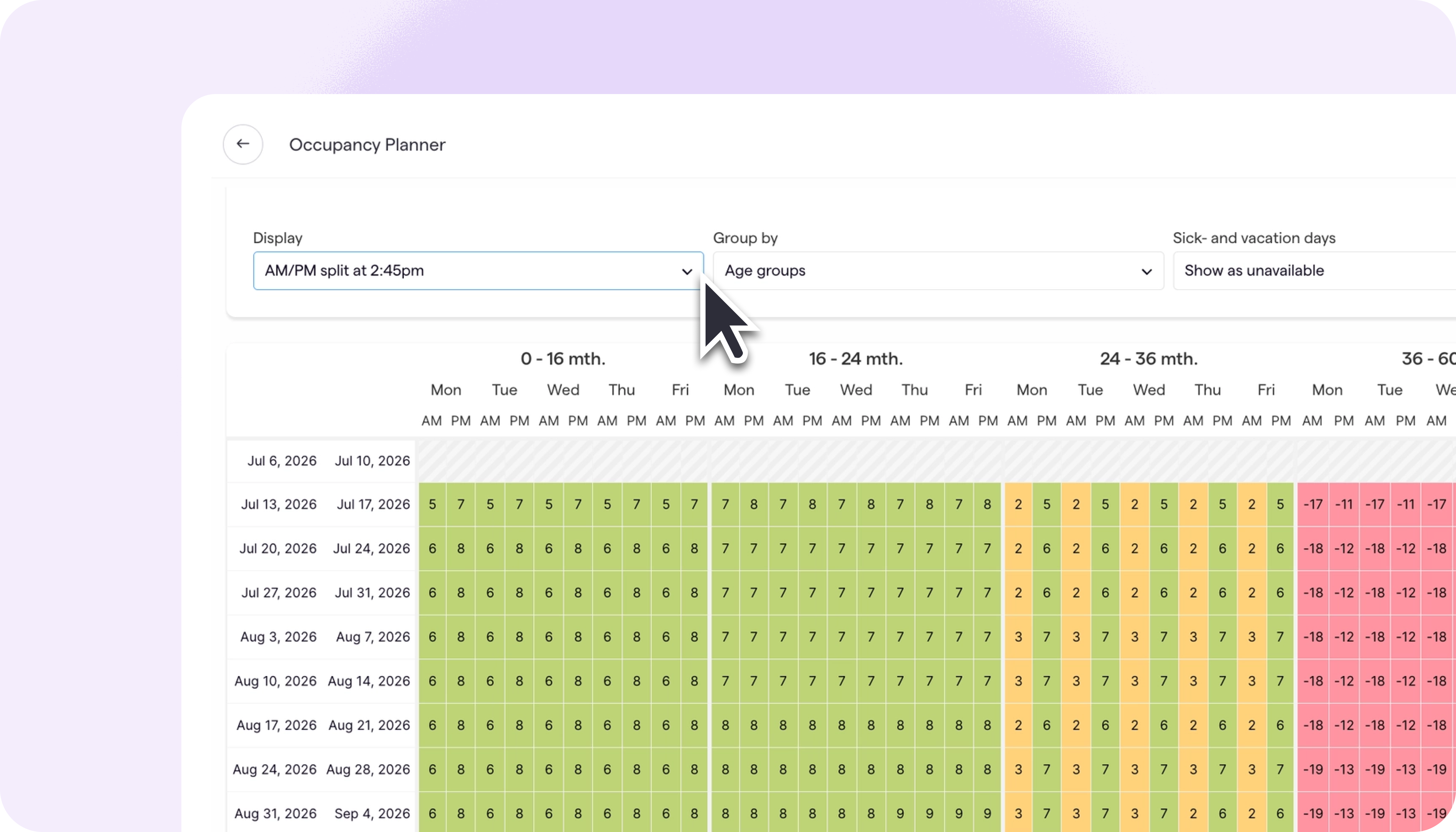Viewport: 1456px width, 832px height.
Task: Click the Aug 31, 2026 row date
Action: (x=275, y=813)
